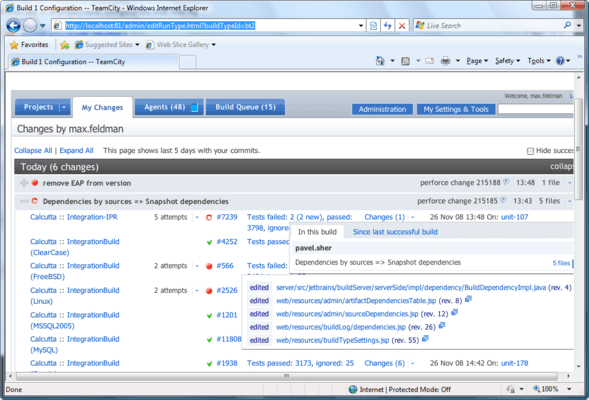Open the Tools menu
Viewport: 589px width, 400px height.
click(x=539, y=61)
